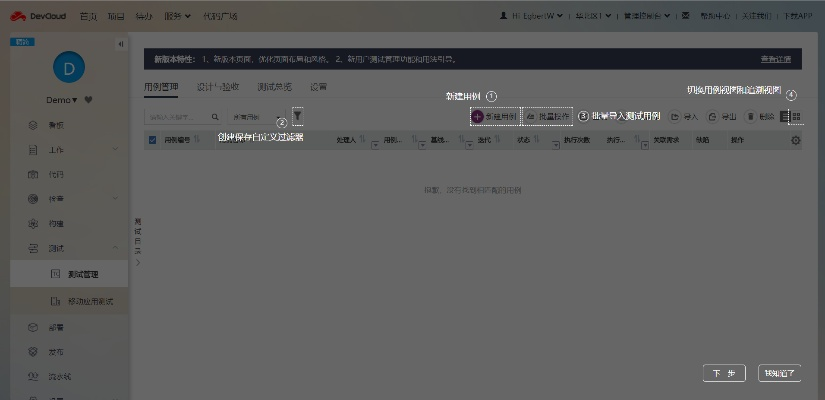Click the 新建用例 button
Image resolution: width=825 pixels, height=400 pixels.
click(494, 116)
